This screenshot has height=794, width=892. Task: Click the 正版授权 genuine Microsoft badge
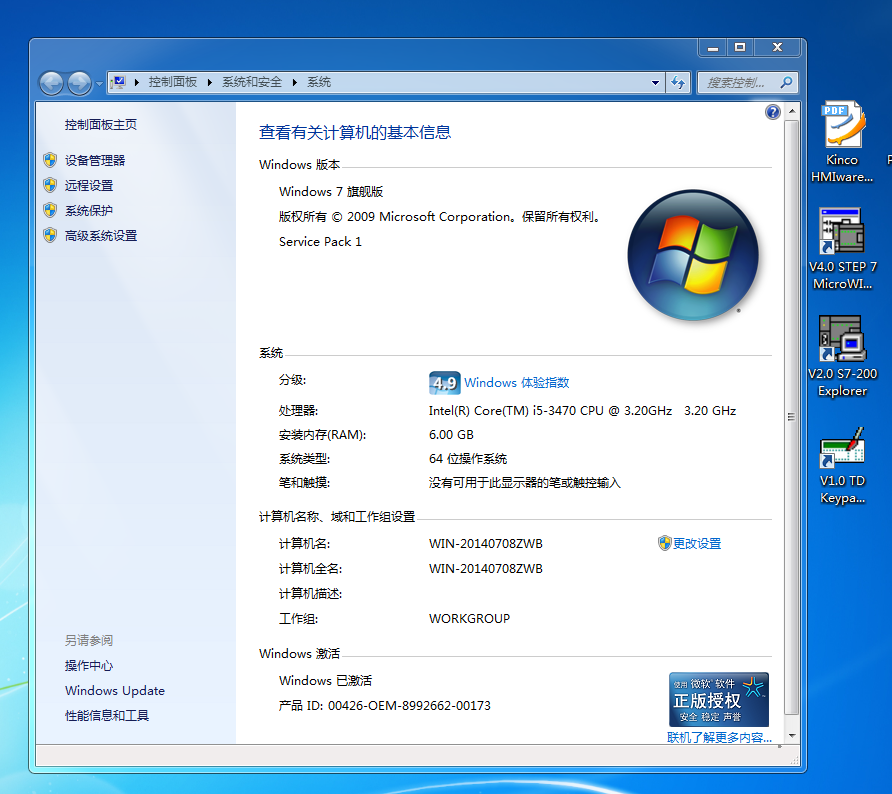[718, 700]
